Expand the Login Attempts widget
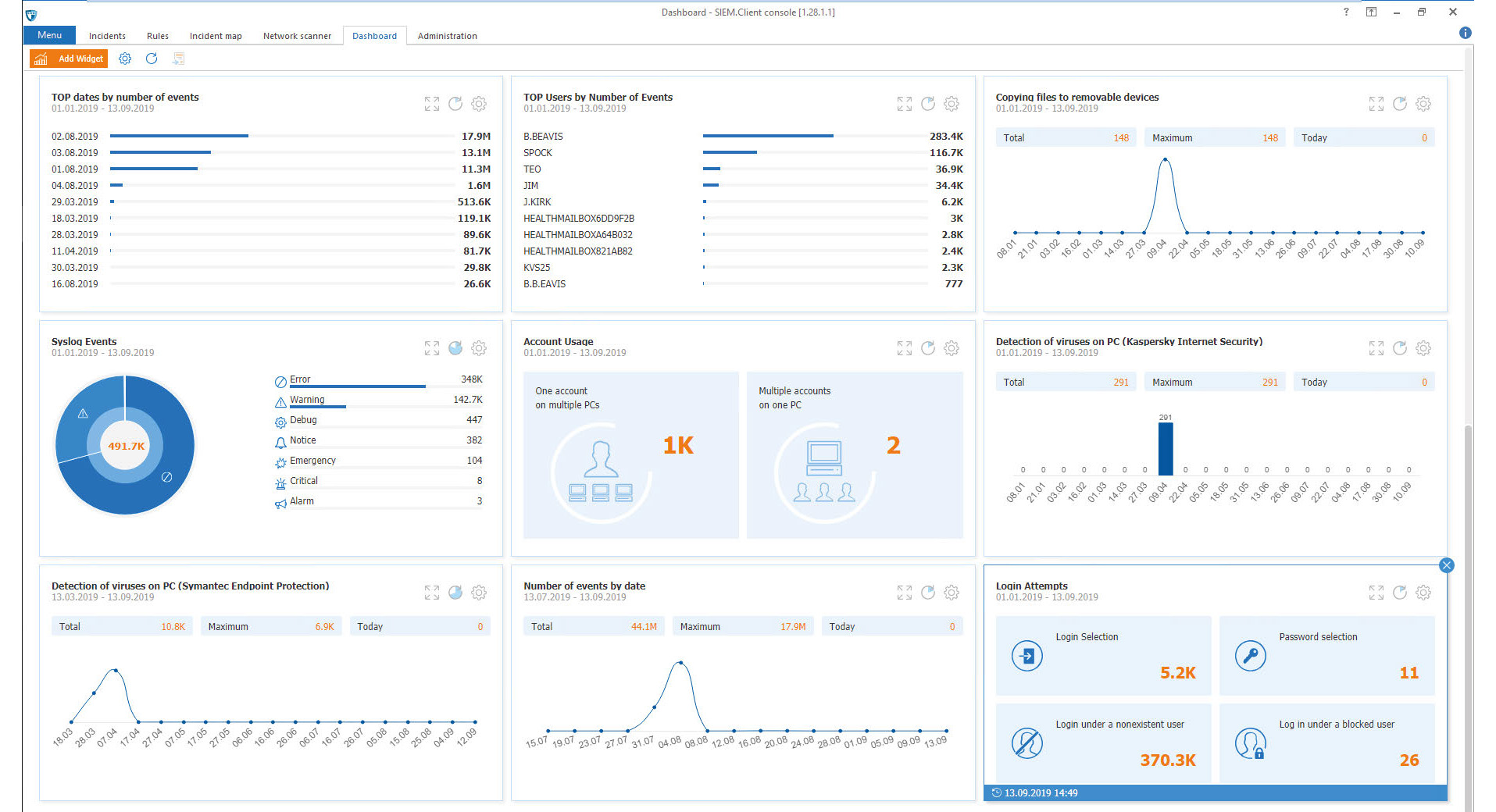Screen dimensions: 1496x812 click(x=1376, y=593)
